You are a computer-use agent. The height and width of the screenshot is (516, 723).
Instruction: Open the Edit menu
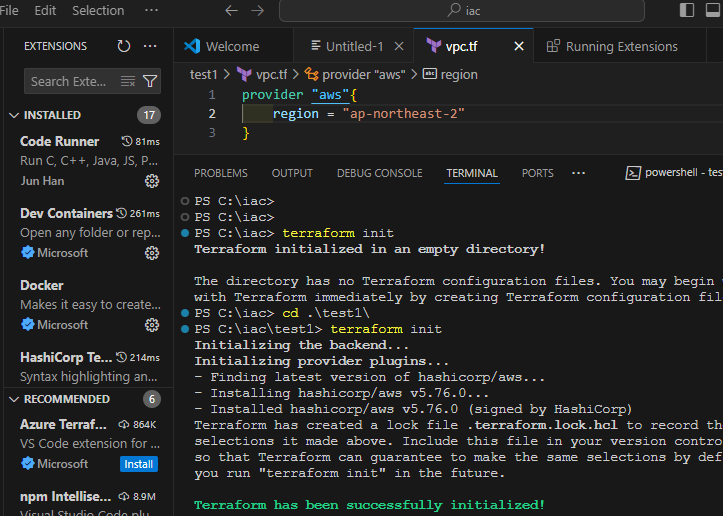45,10
